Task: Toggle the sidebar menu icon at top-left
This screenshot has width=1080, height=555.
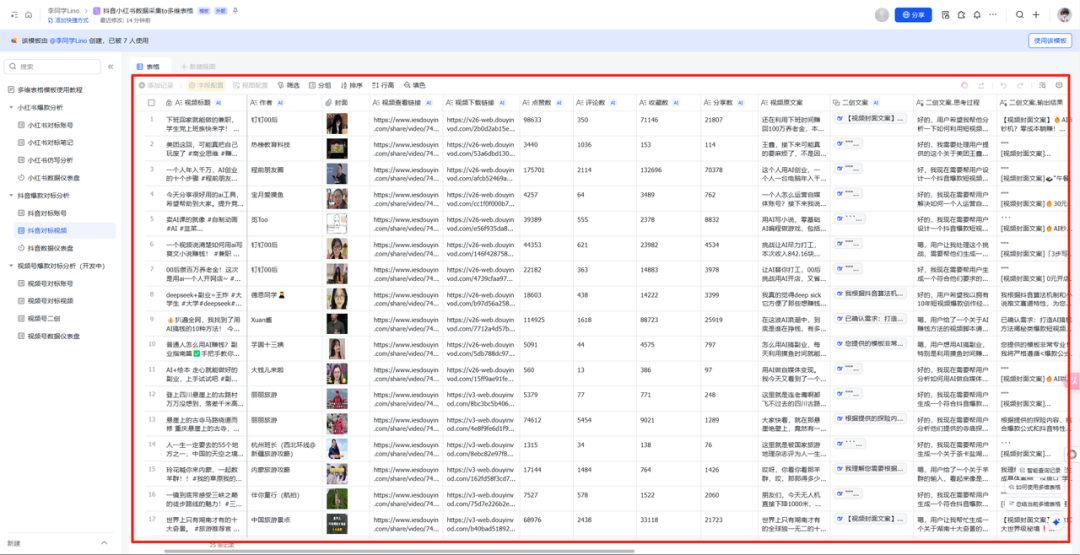Action: point(14,14)
